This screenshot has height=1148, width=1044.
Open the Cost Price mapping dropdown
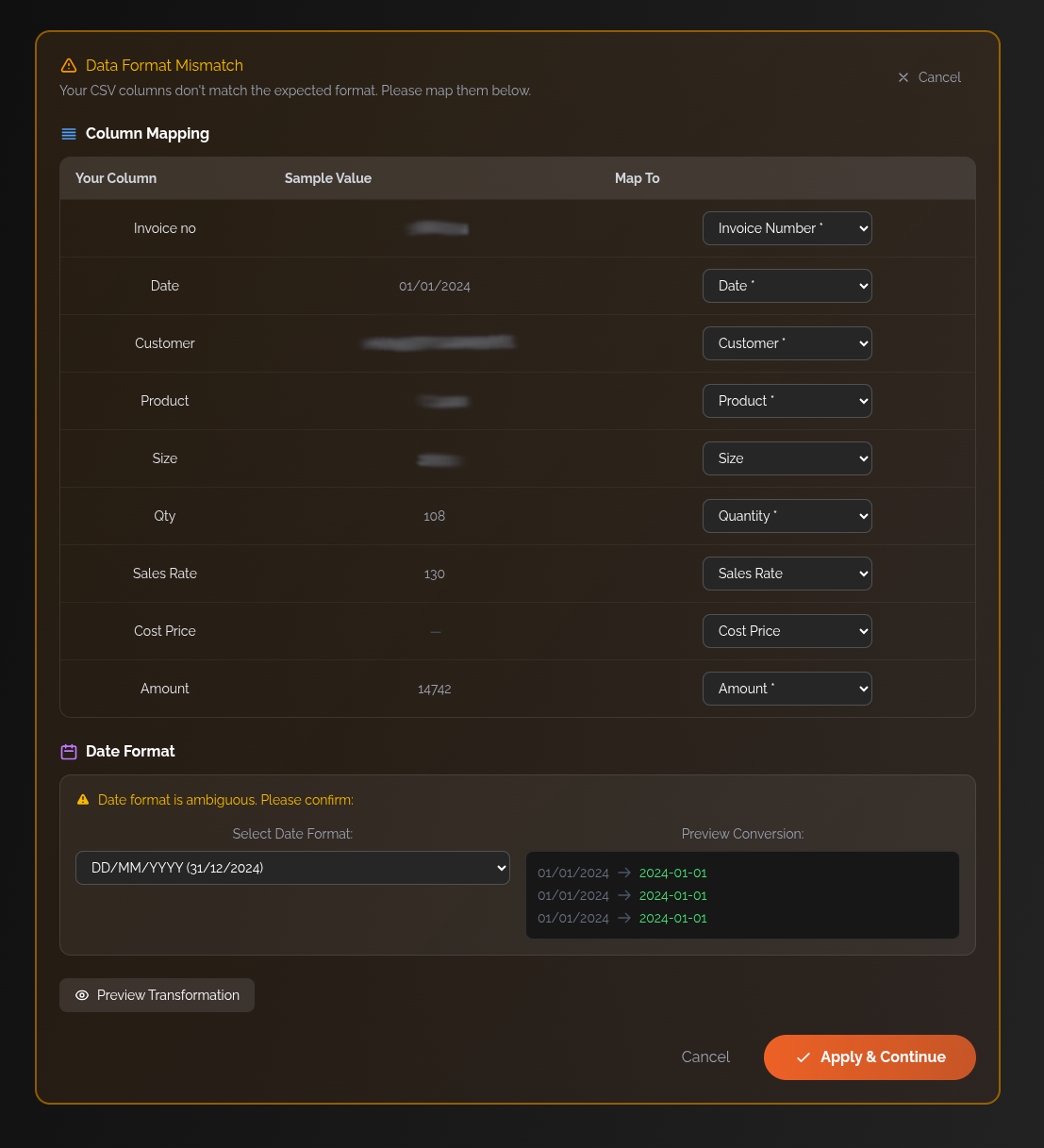(787, 631)
